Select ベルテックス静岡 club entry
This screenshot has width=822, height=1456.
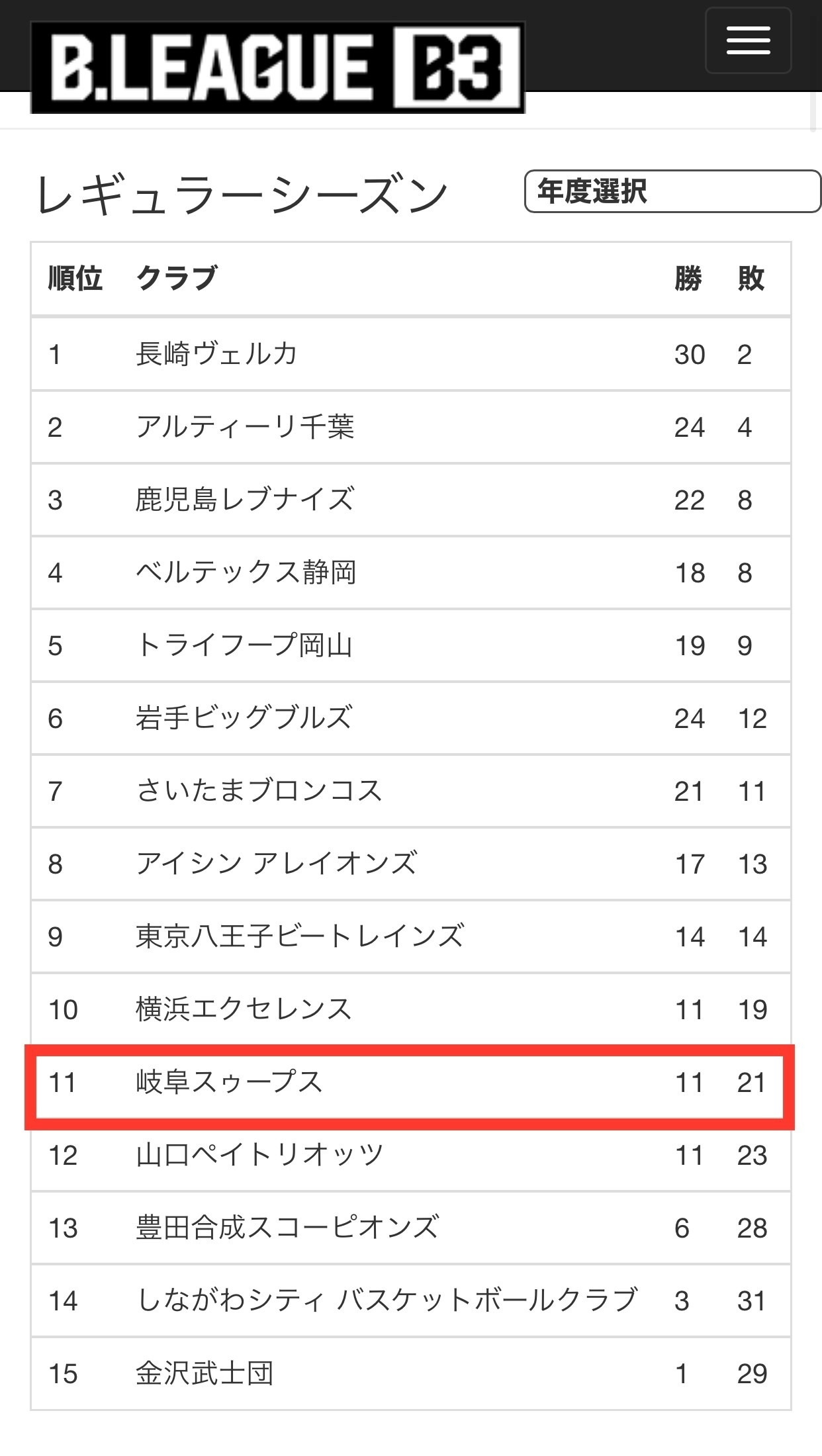(x=410, y=572)
